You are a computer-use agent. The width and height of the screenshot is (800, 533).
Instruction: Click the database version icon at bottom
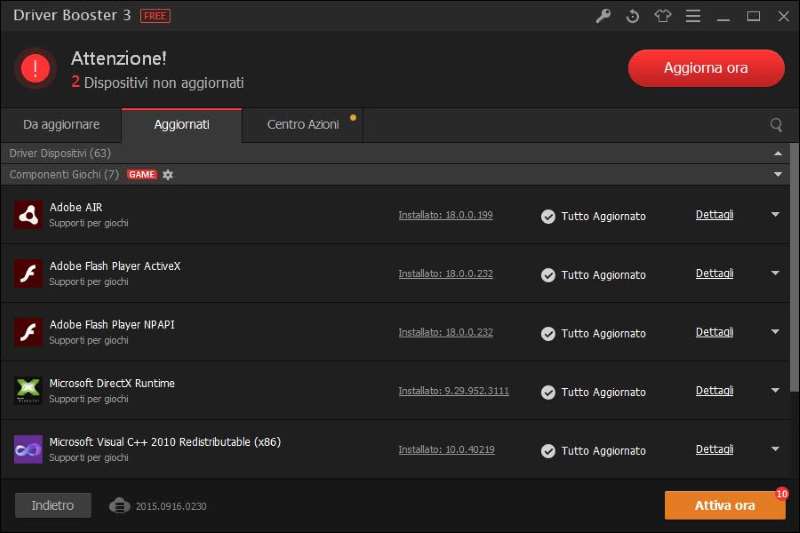point(119,505)
